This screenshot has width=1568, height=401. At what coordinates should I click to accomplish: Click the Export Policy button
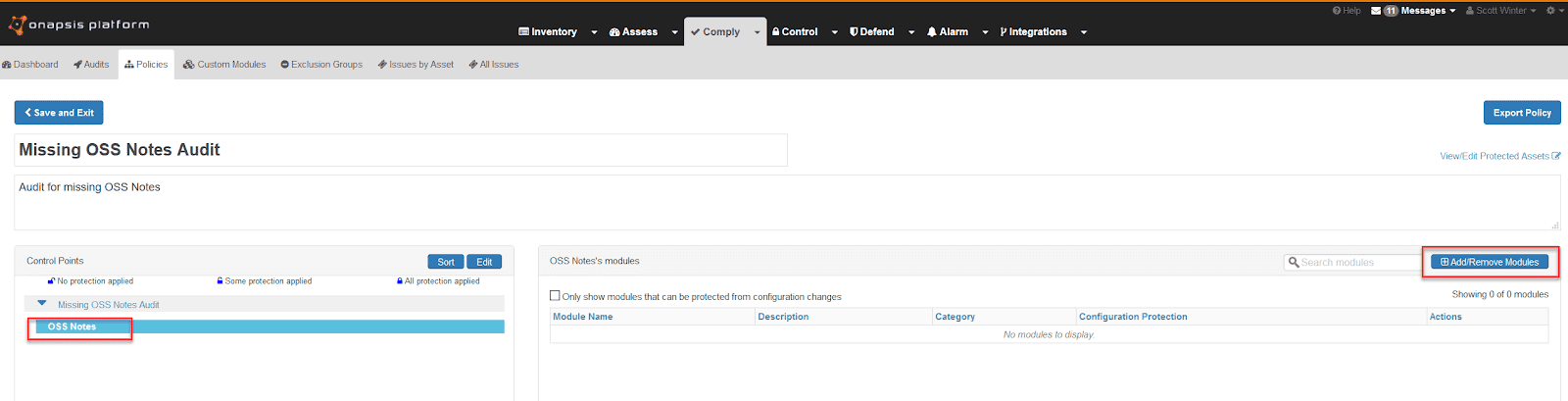tap(1521, 113)
